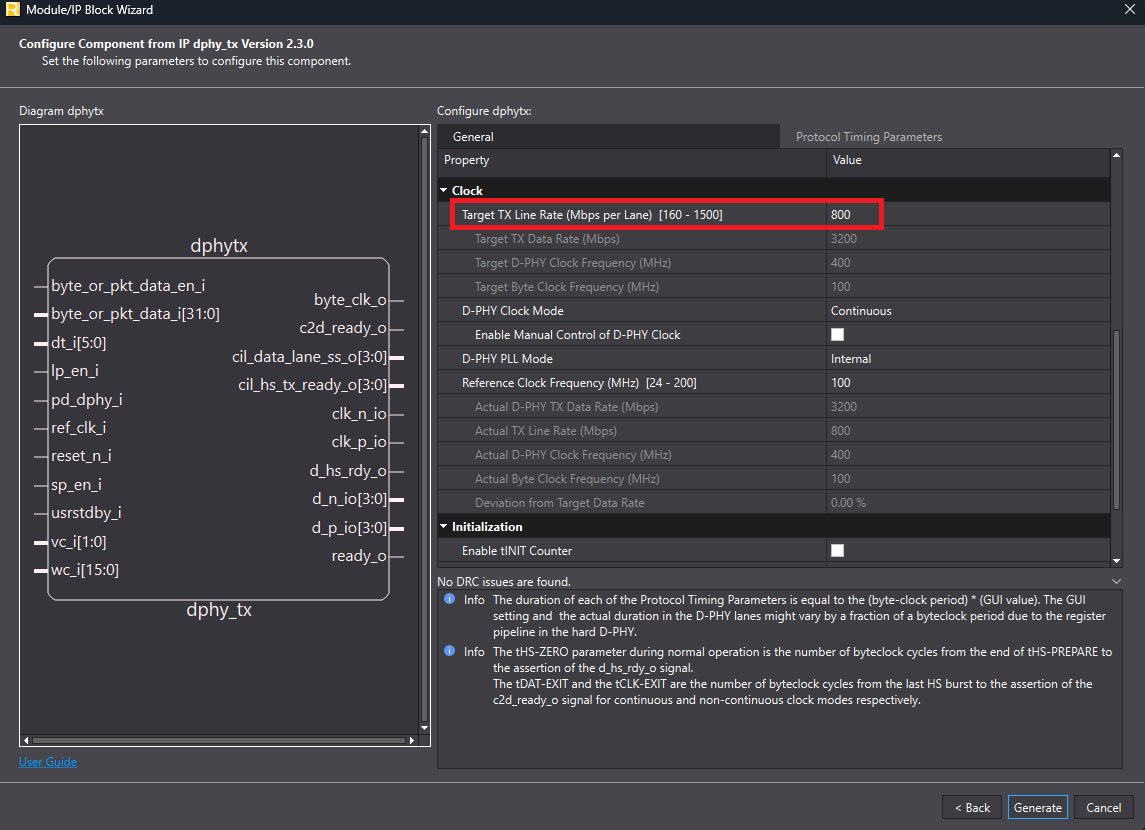Screen dimensions: 1145x830
Task: Click the diagram's horizontal scroll right arrow
Action: click(411, 741)
